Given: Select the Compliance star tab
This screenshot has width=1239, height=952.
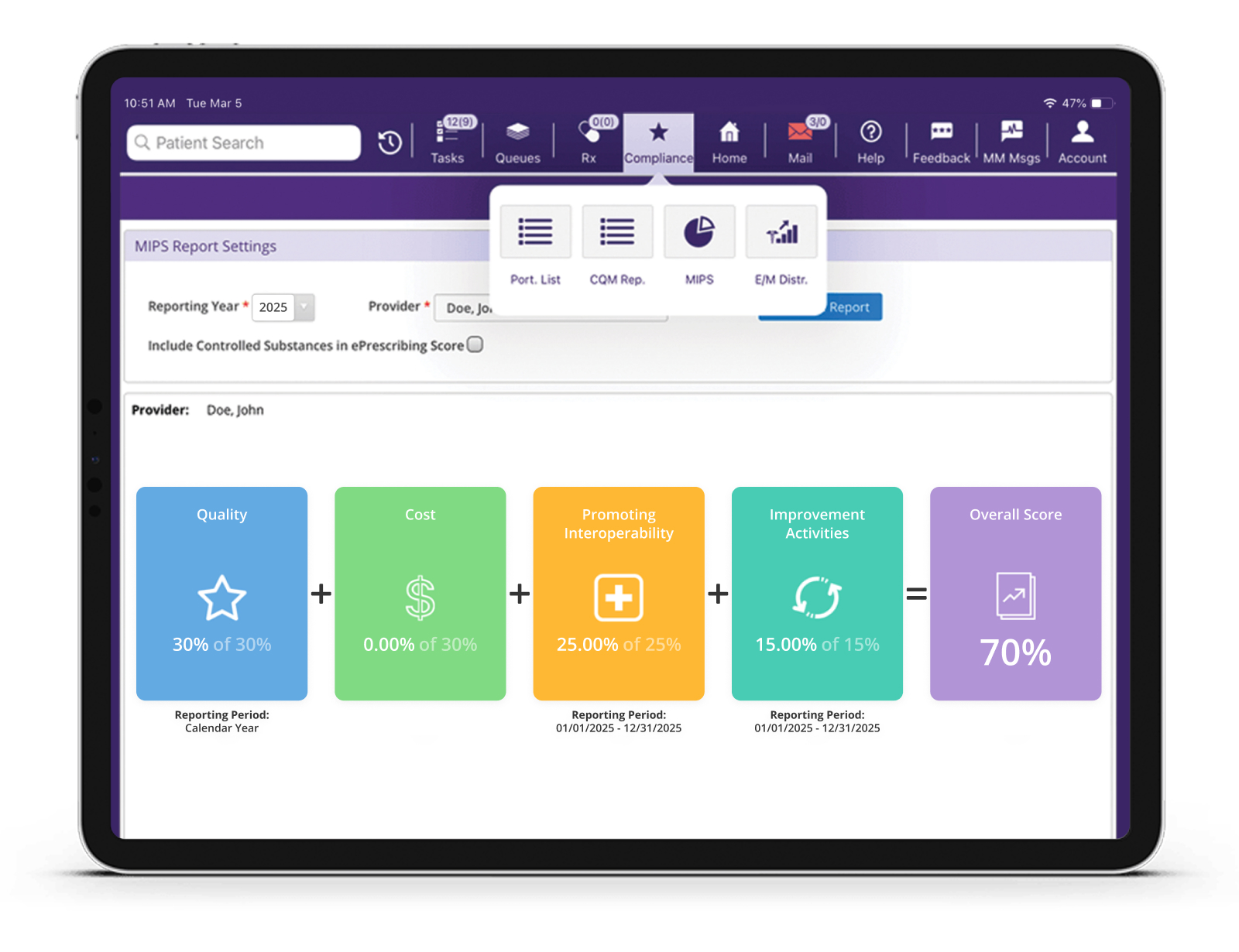Looking at the screenshot, I should 658,143.
